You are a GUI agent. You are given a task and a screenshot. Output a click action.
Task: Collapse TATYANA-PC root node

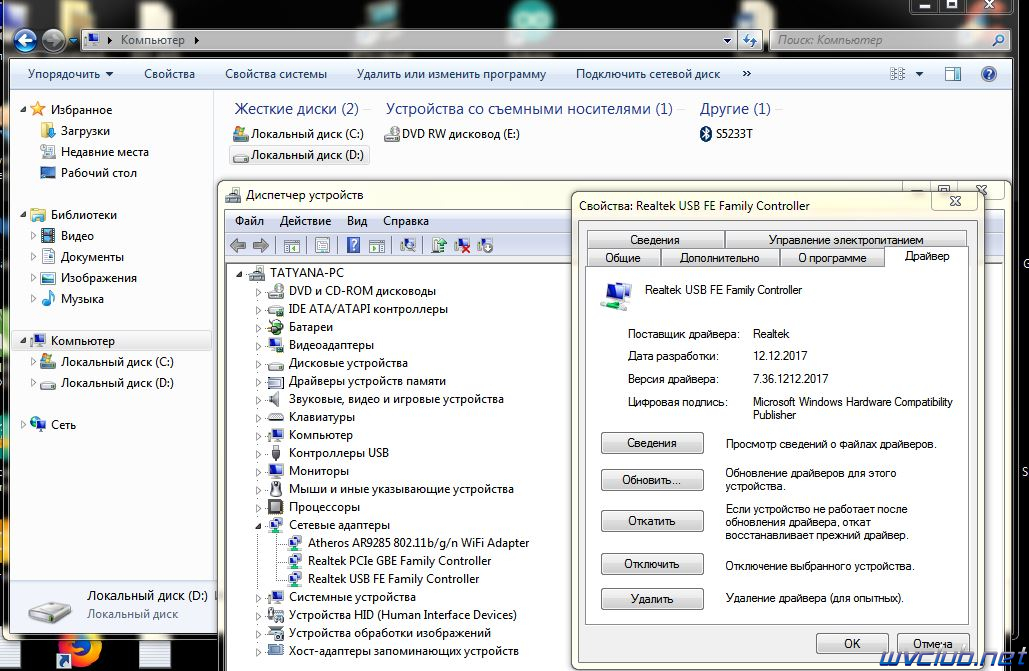click(239, 273)
